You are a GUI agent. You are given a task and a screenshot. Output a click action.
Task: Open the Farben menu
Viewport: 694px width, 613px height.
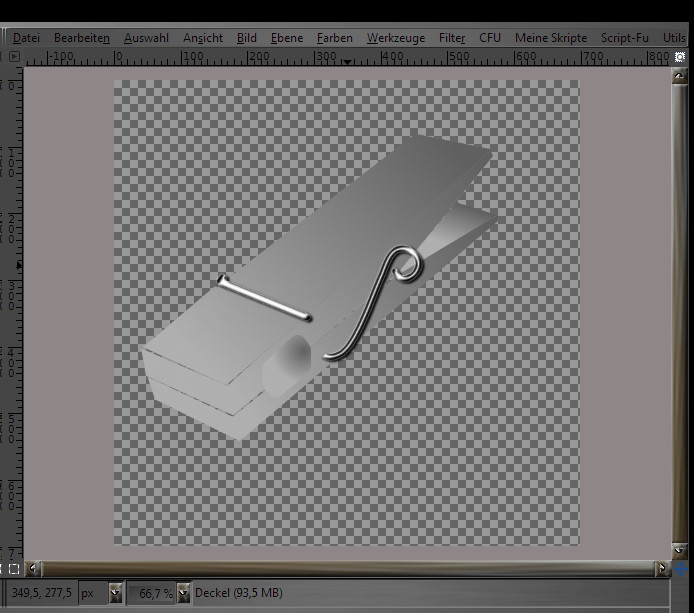click(334, 38)
